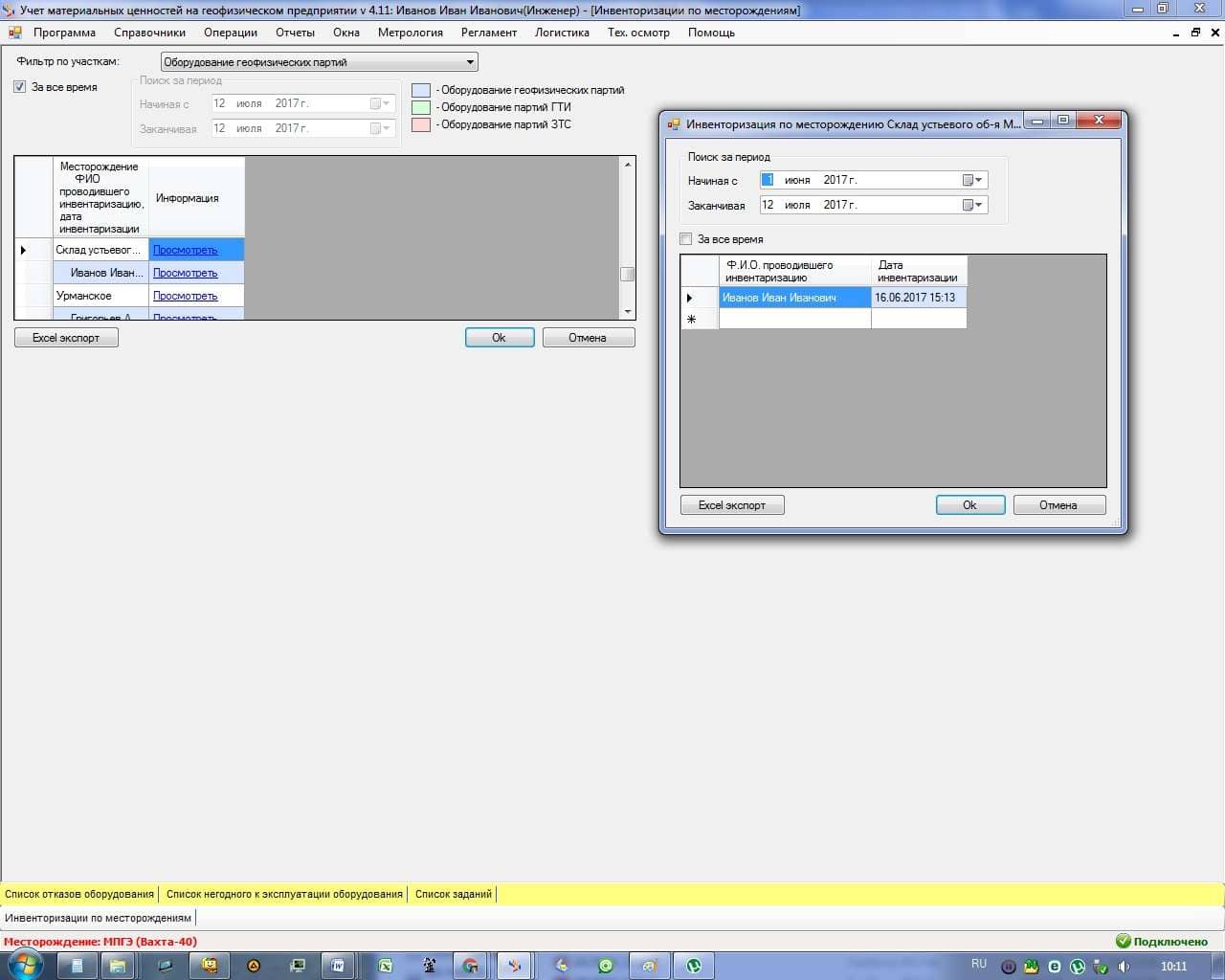Click the active accounting app taskbar icon
Screen dimensions: 1225x980
(514, 966)
